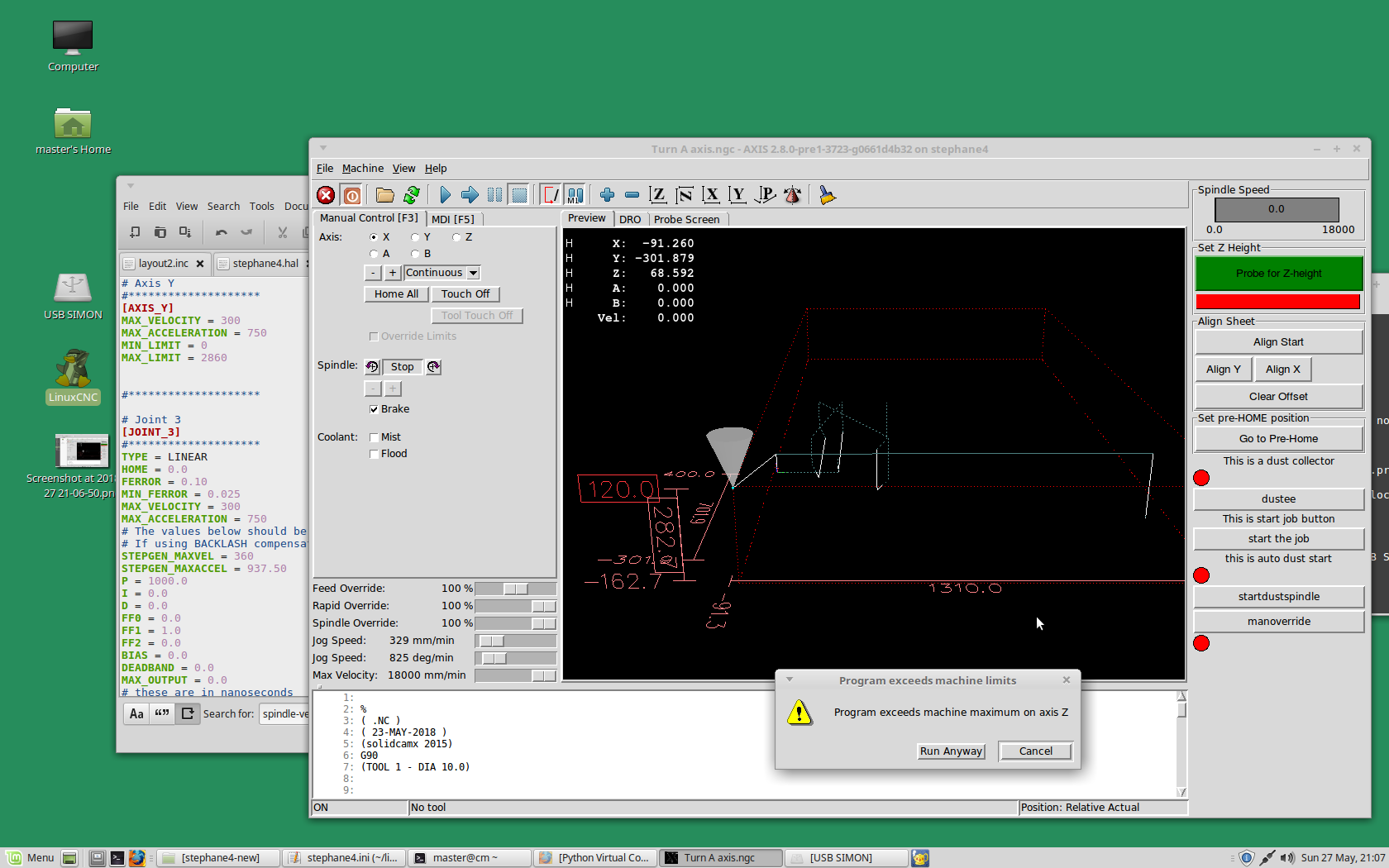
Task: Click the Go to Pre-Home button
Action: (x=1278, y=439)
